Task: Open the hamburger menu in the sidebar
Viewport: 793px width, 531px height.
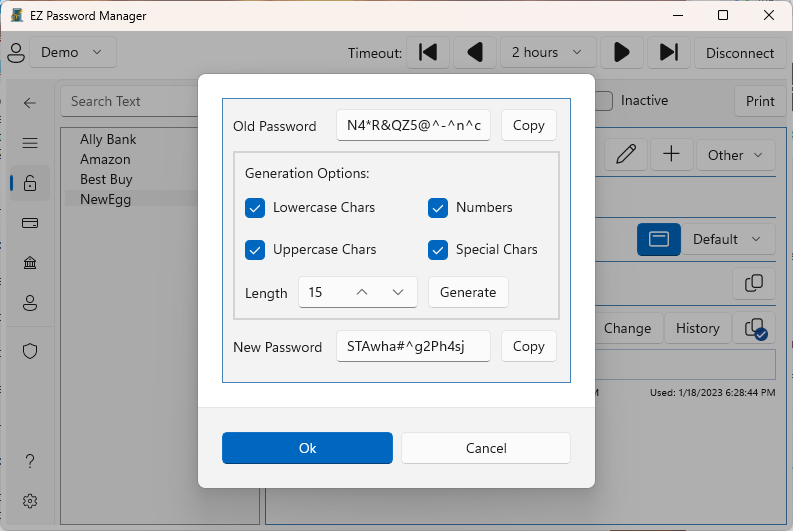Action: pyautogui.click(x=30, y=143)
